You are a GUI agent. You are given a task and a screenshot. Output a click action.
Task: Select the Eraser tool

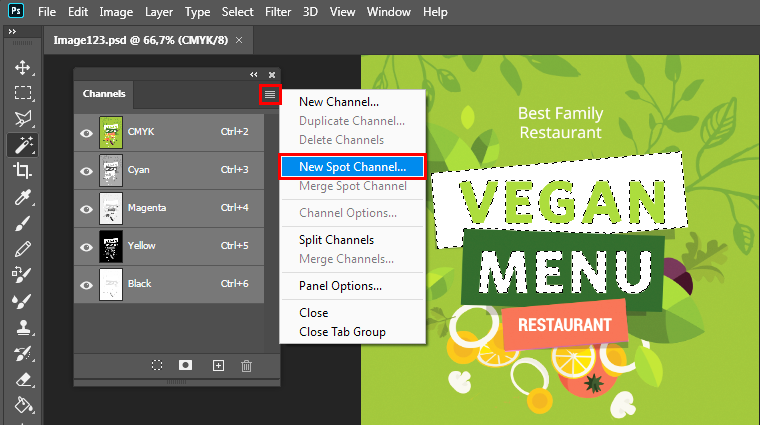(x=22, y=379)
